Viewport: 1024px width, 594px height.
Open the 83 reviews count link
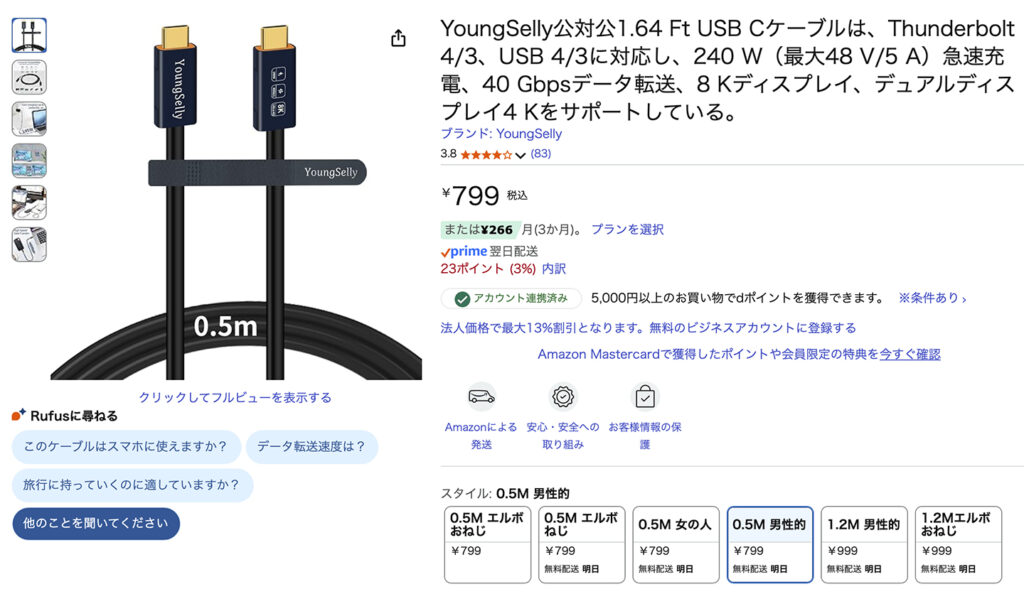point(541,154)
